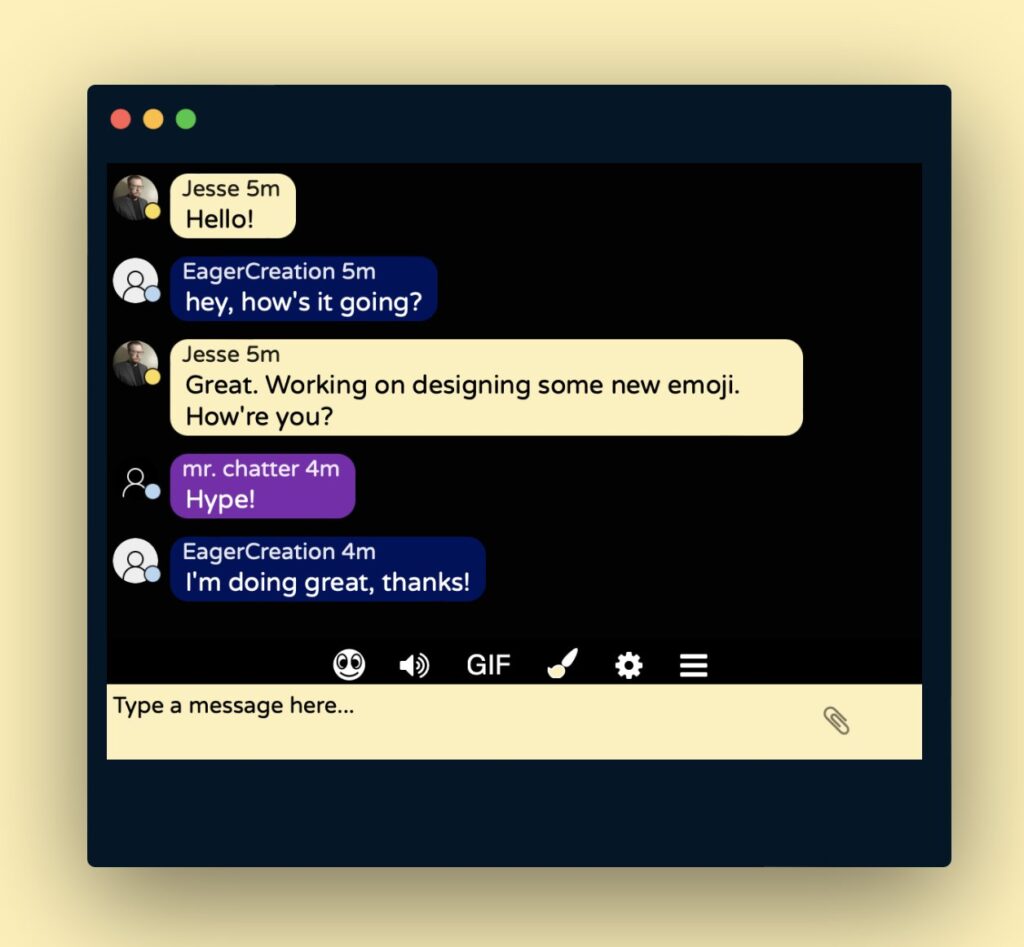The image size is (1024, 947).
Task: Select the "Hype!" purple message bubble
Action: (263, 486)
